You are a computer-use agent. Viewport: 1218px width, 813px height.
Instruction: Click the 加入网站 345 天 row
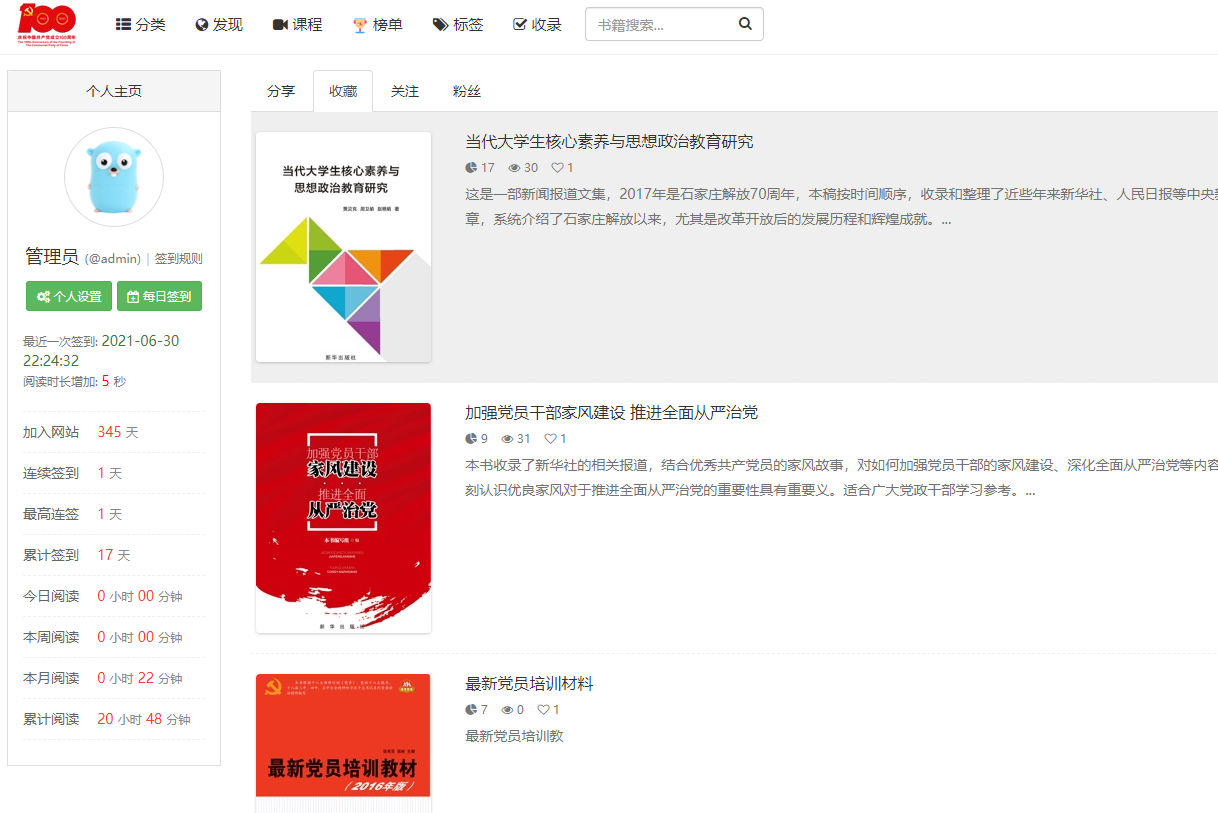[114, 432]
